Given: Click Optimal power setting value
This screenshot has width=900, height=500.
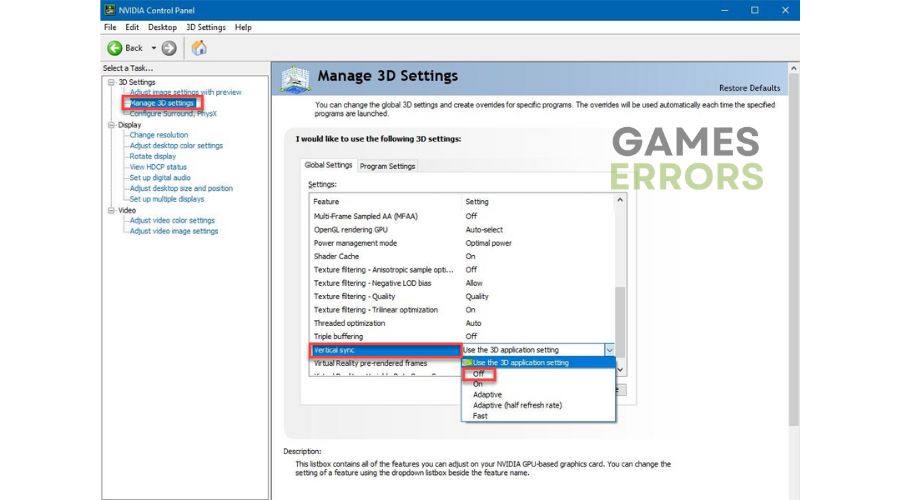Looking at the screenshot, I should click(x=488, y=243).
